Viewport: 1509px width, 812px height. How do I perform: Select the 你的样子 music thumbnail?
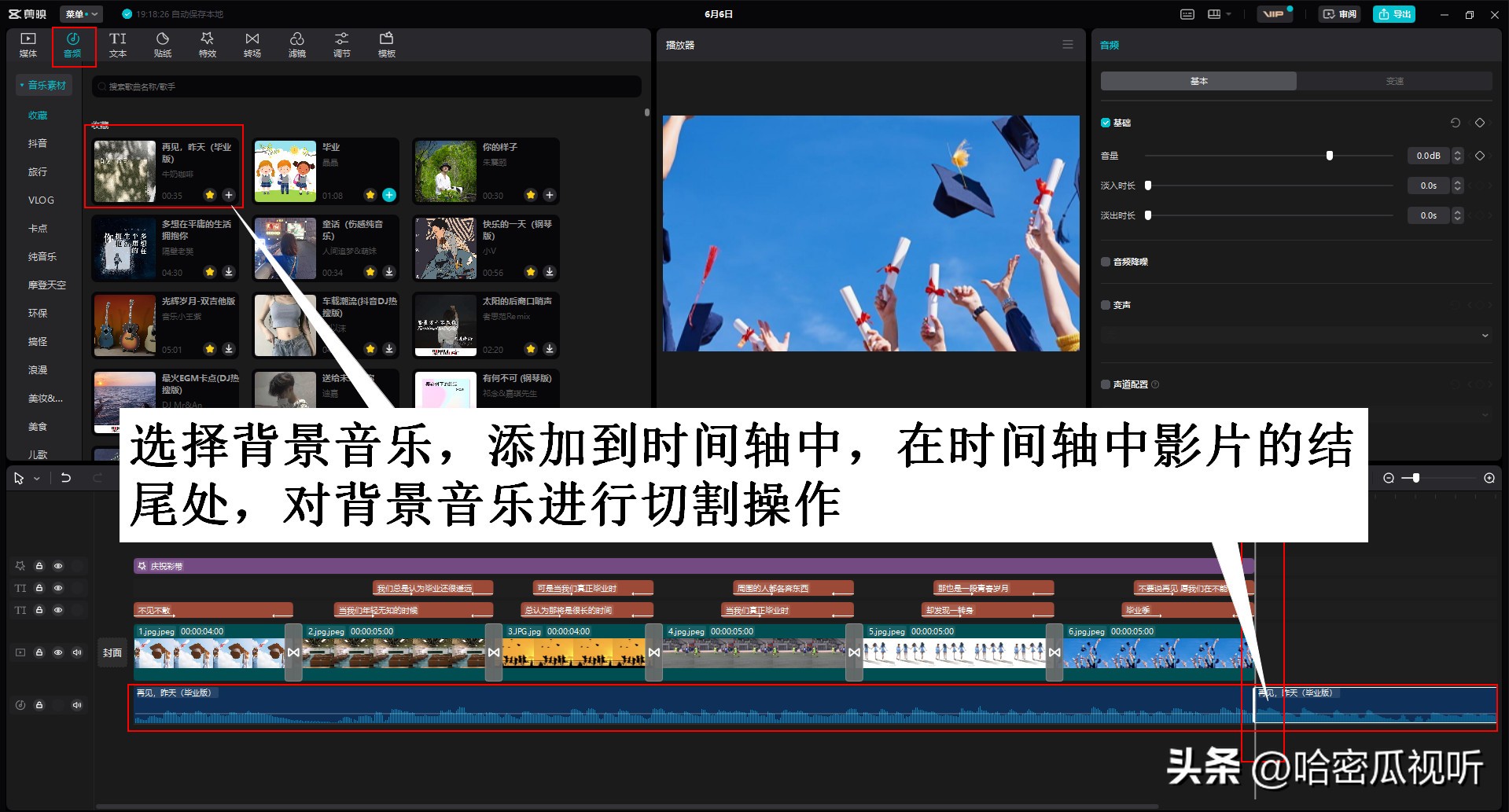click(445, 170)
